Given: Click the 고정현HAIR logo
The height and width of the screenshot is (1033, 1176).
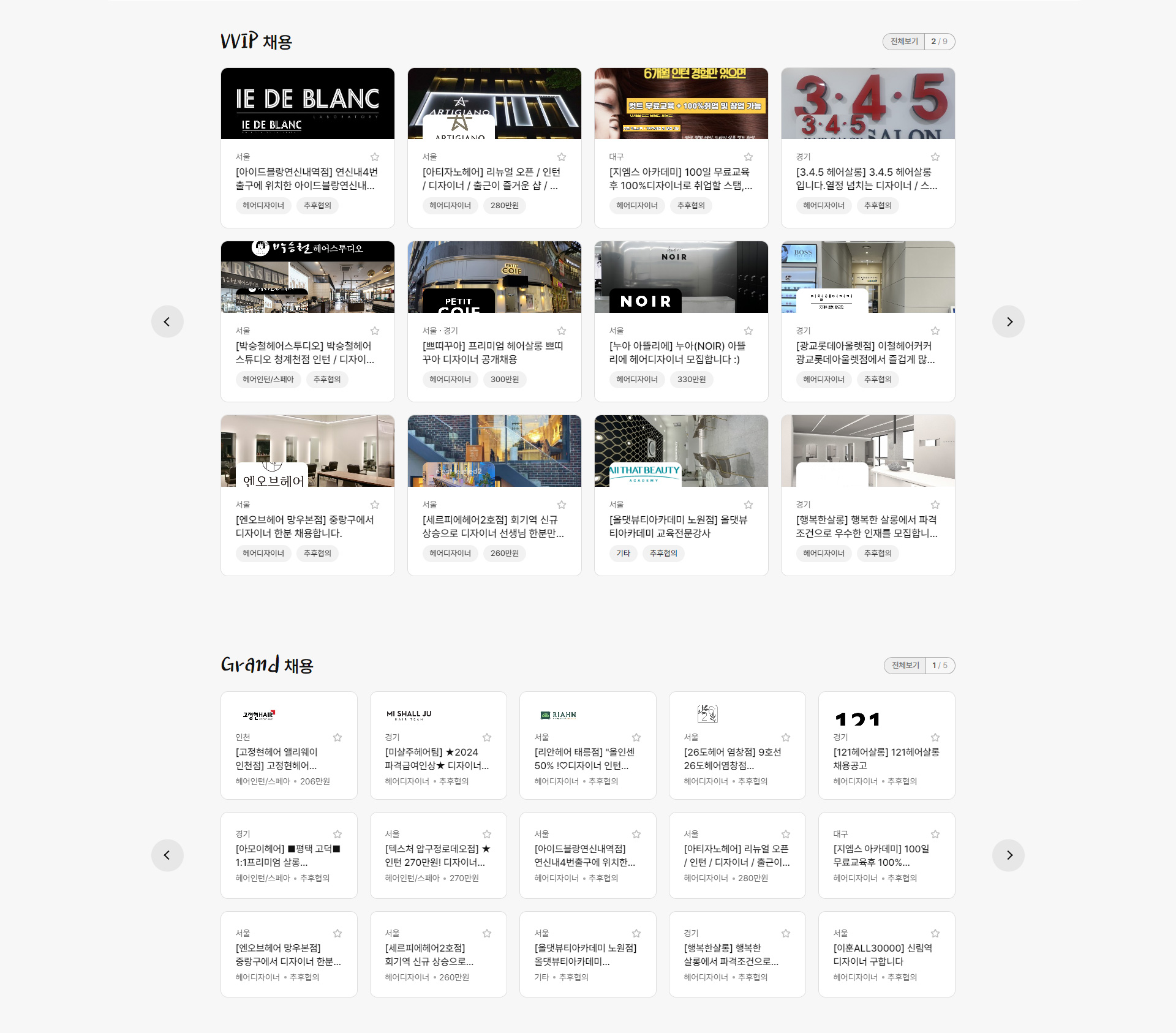Looking at the screenshot, I should tap(259, 715).
